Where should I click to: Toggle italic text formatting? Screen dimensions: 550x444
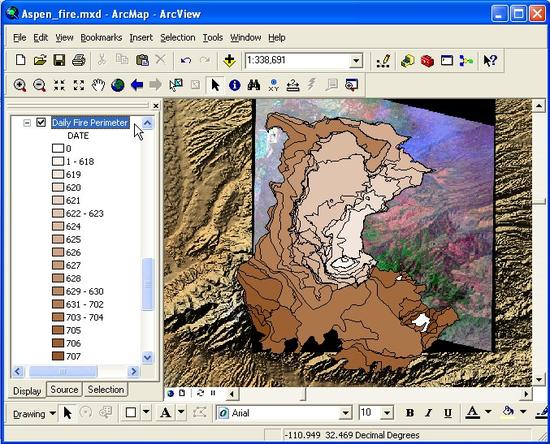[429, 413]
